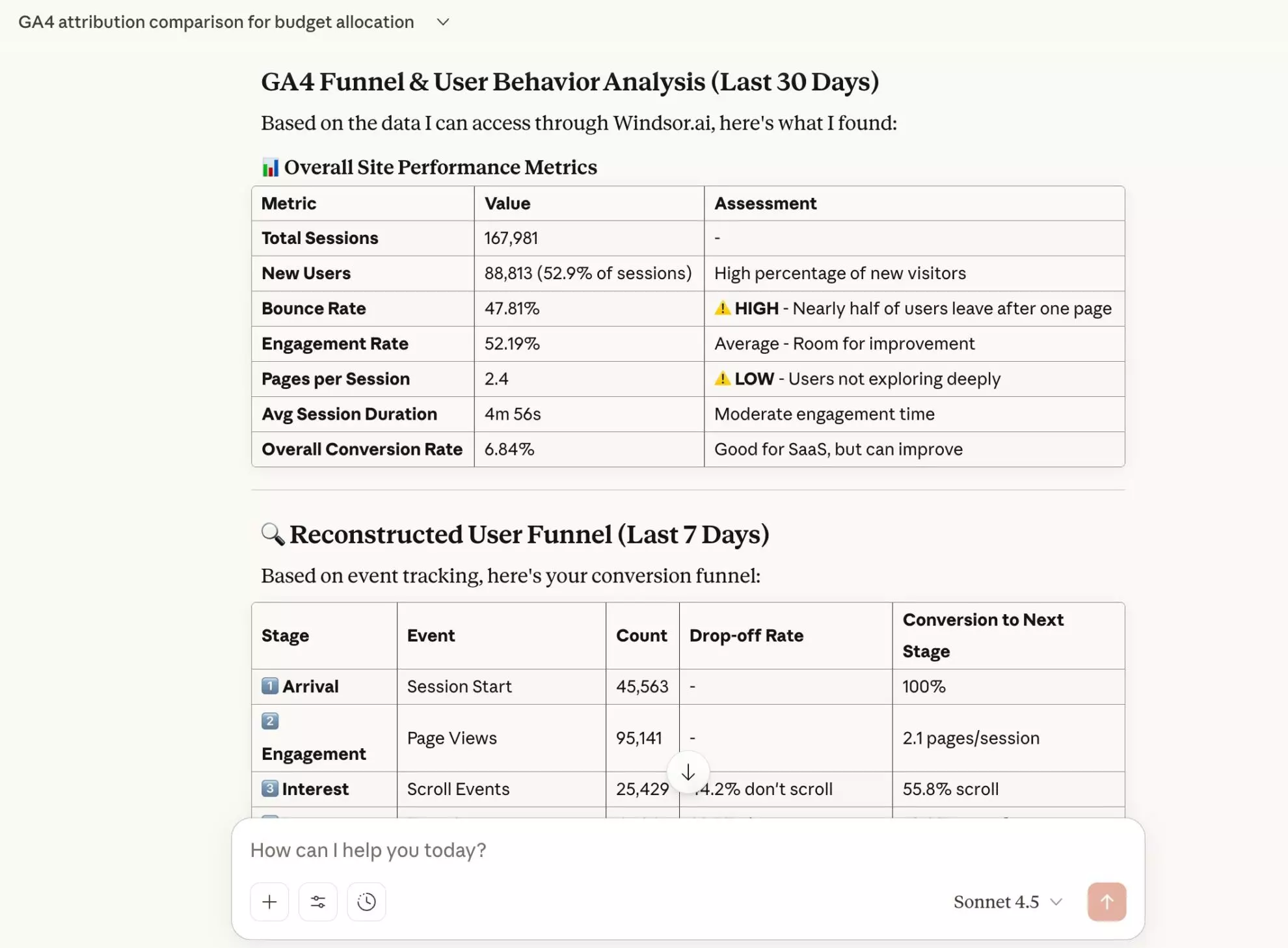Screen dimensions: 1288x948
Task: Click the number 2 badge on Engagement stage
Action: (269, 721)
